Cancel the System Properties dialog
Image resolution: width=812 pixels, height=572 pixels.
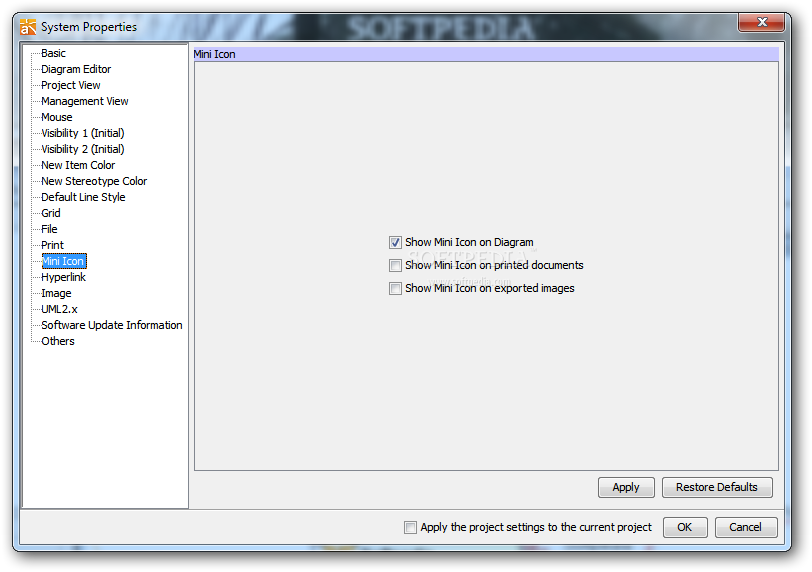coord(746,527)
